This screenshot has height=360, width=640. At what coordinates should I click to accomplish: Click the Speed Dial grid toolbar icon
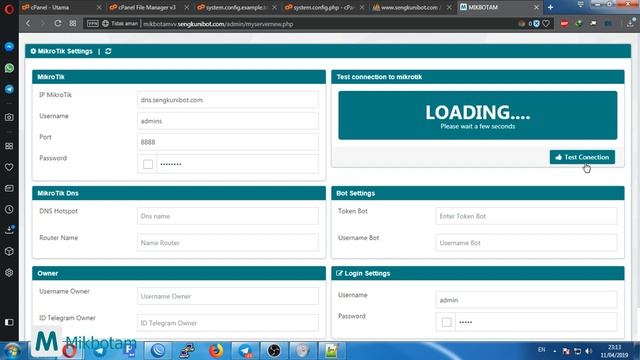point(73,24)
